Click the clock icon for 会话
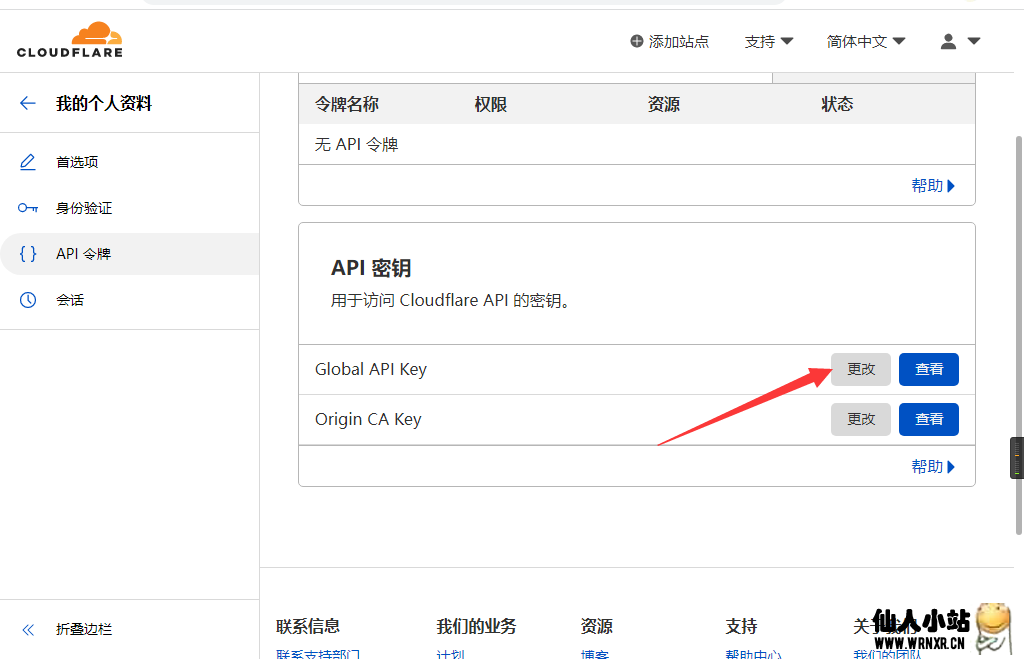The height and width of the screenshot is (659, 1024). 27,300
